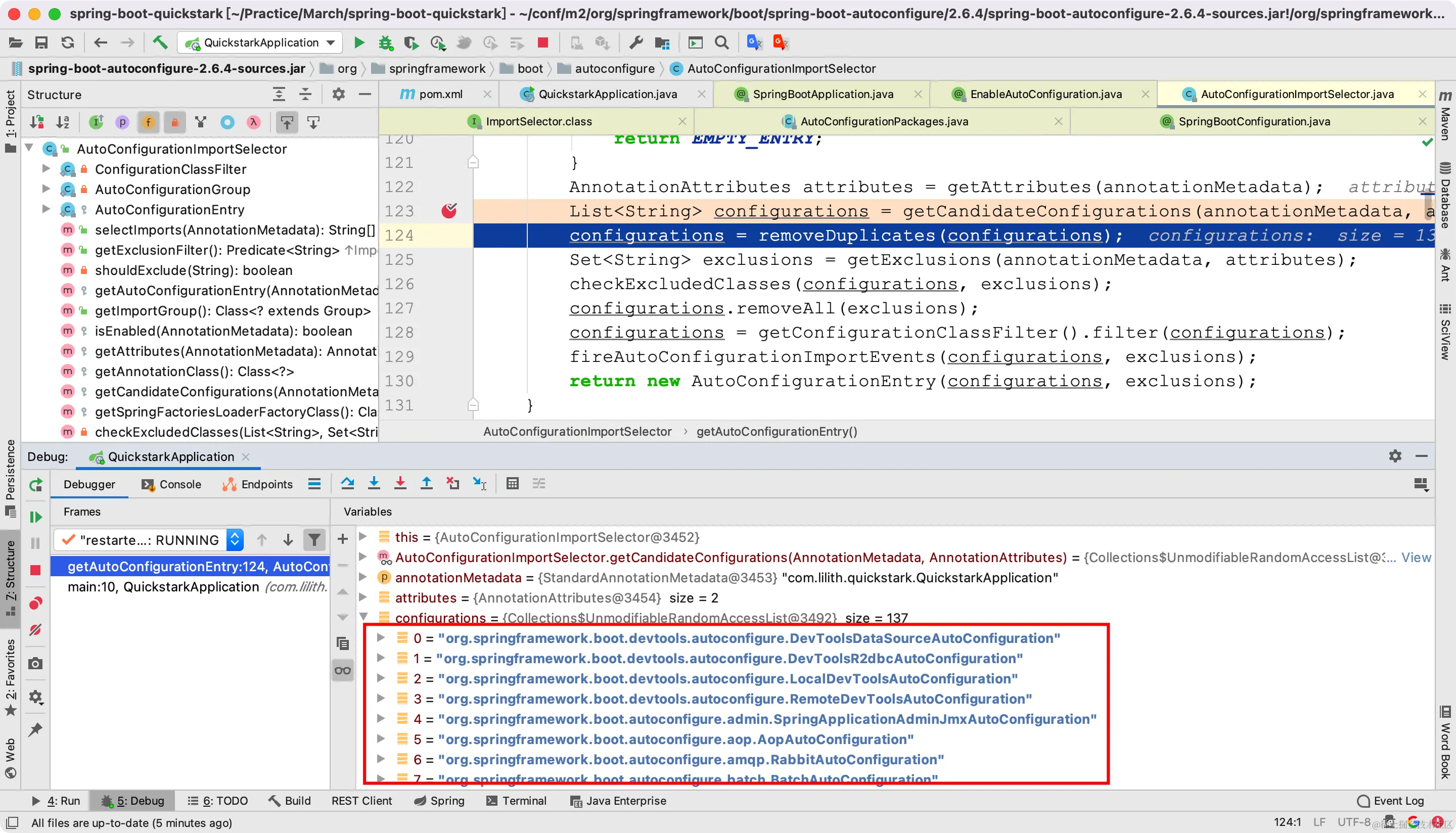Toggle the breakpoint on line 123
1456x833 pixels.
(x=449, y=211)
